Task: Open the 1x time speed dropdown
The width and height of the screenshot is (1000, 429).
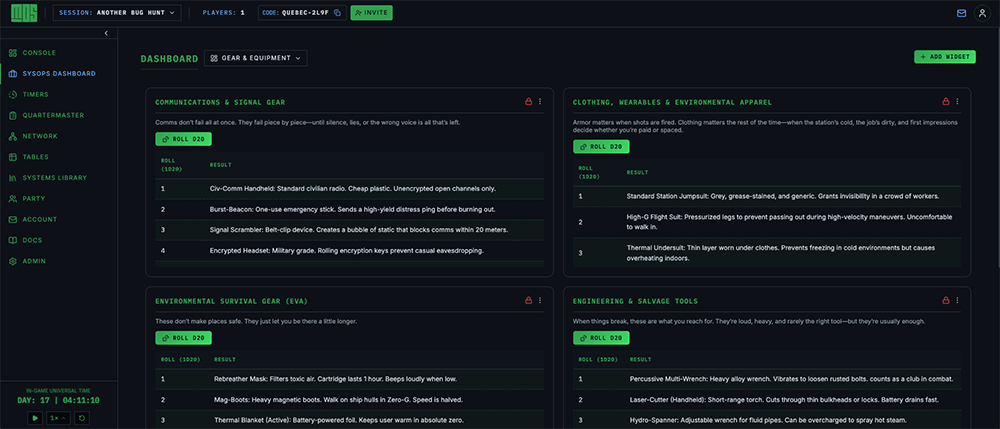Action: (57, 417)
